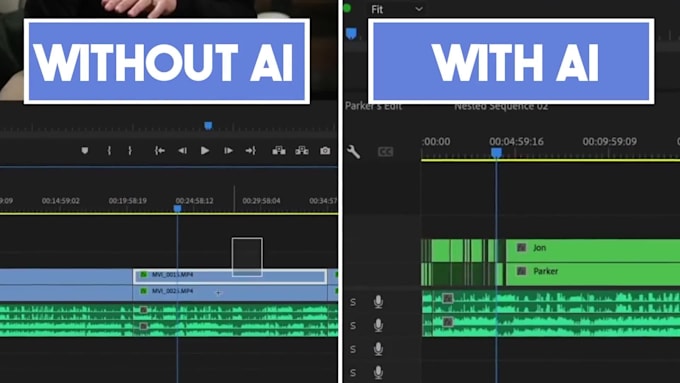Select the white-outlined MVI video clip
680x383 pixels.
[x=230, y=276]
